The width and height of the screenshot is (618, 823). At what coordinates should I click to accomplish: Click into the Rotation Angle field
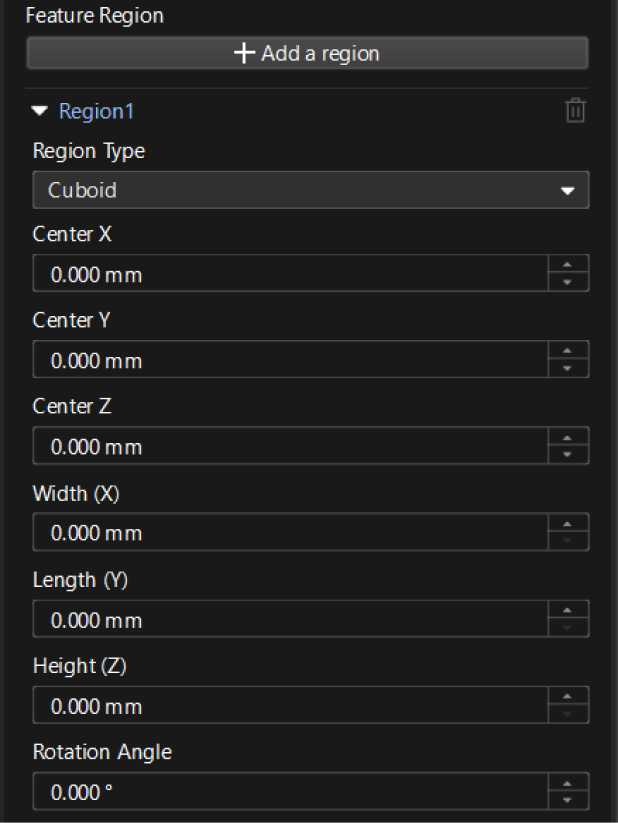point(290,792)
